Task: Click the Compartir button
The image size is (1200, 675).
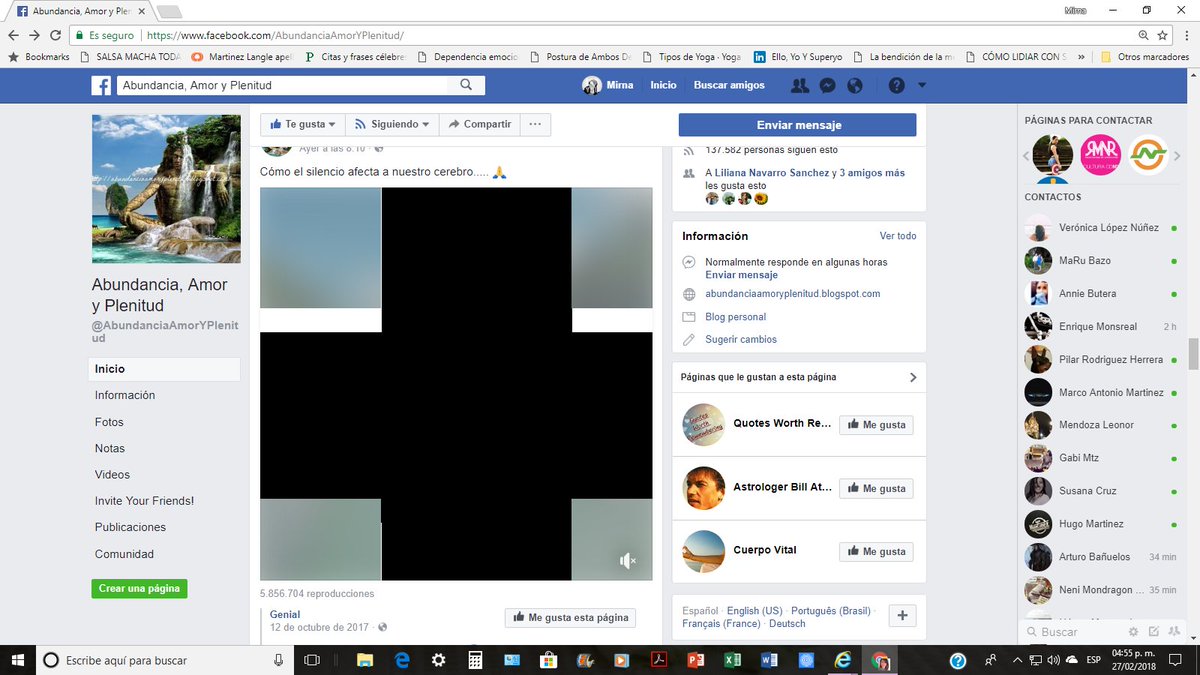Action: pos(479,125)
